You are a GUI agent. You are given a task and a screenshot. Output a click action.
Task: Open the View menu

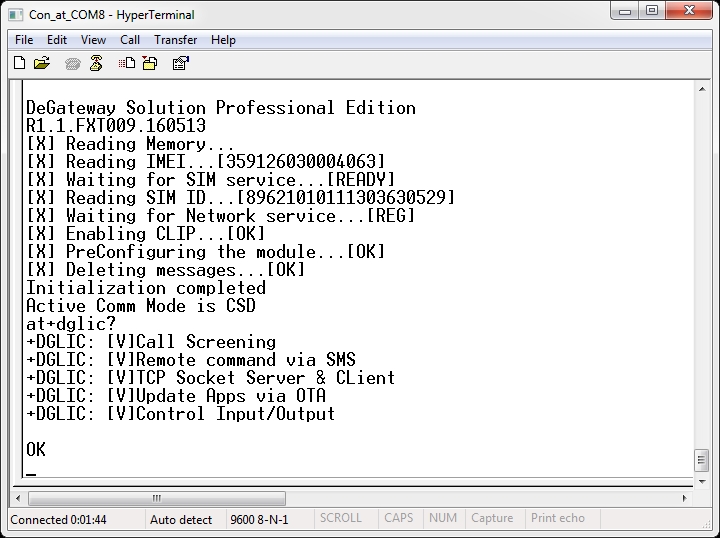93,40
